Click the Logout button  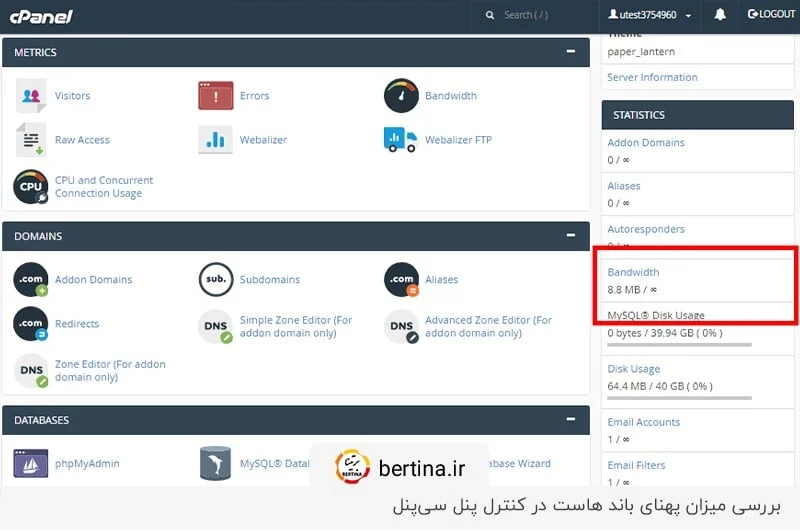click(771, 15)
